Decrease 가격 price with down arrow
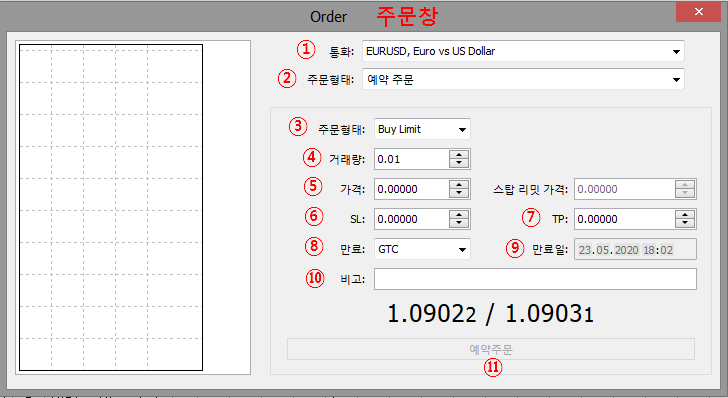 point(459,193)
